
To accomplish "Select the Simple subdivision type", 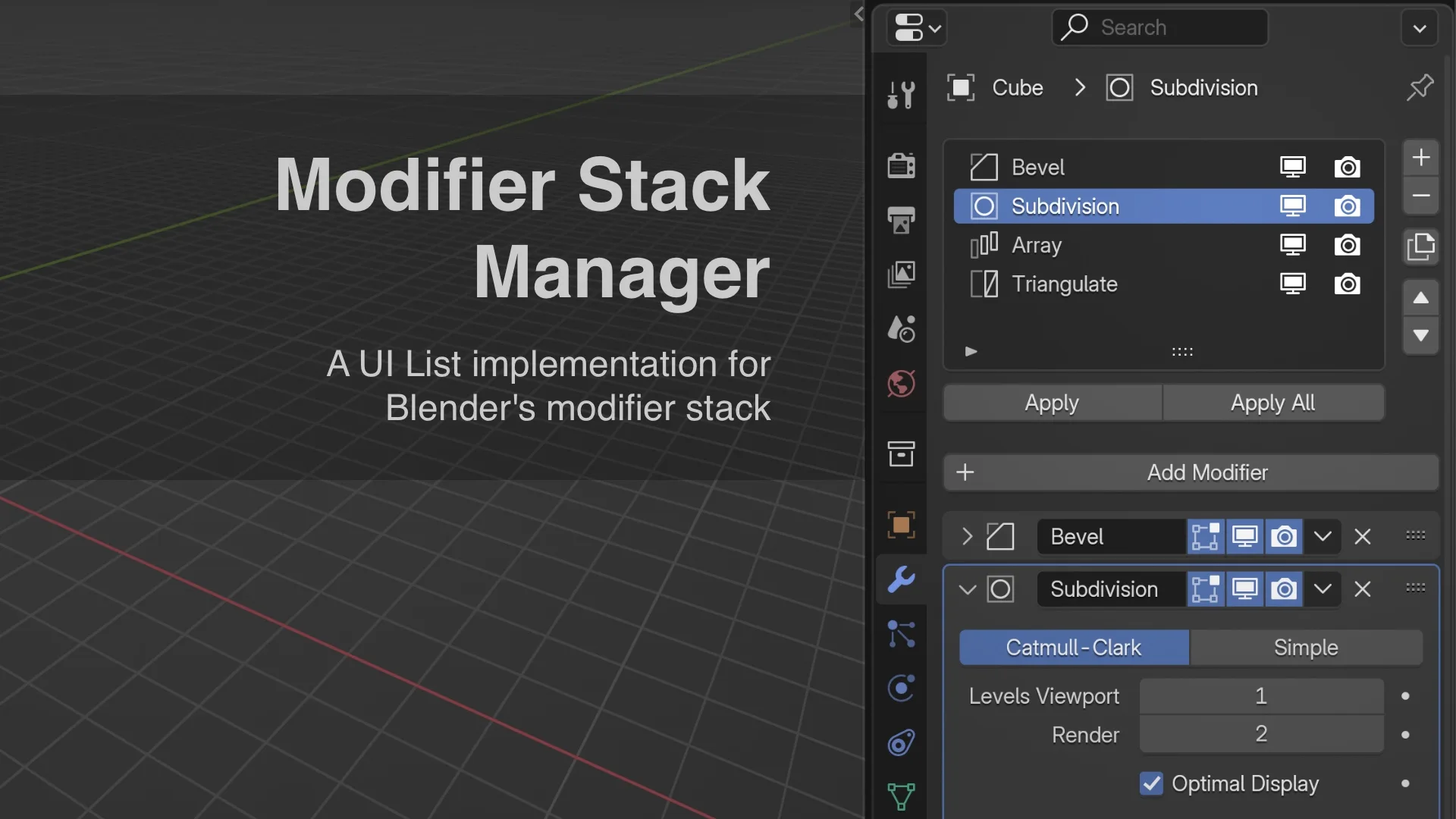I will point(1306,648).
